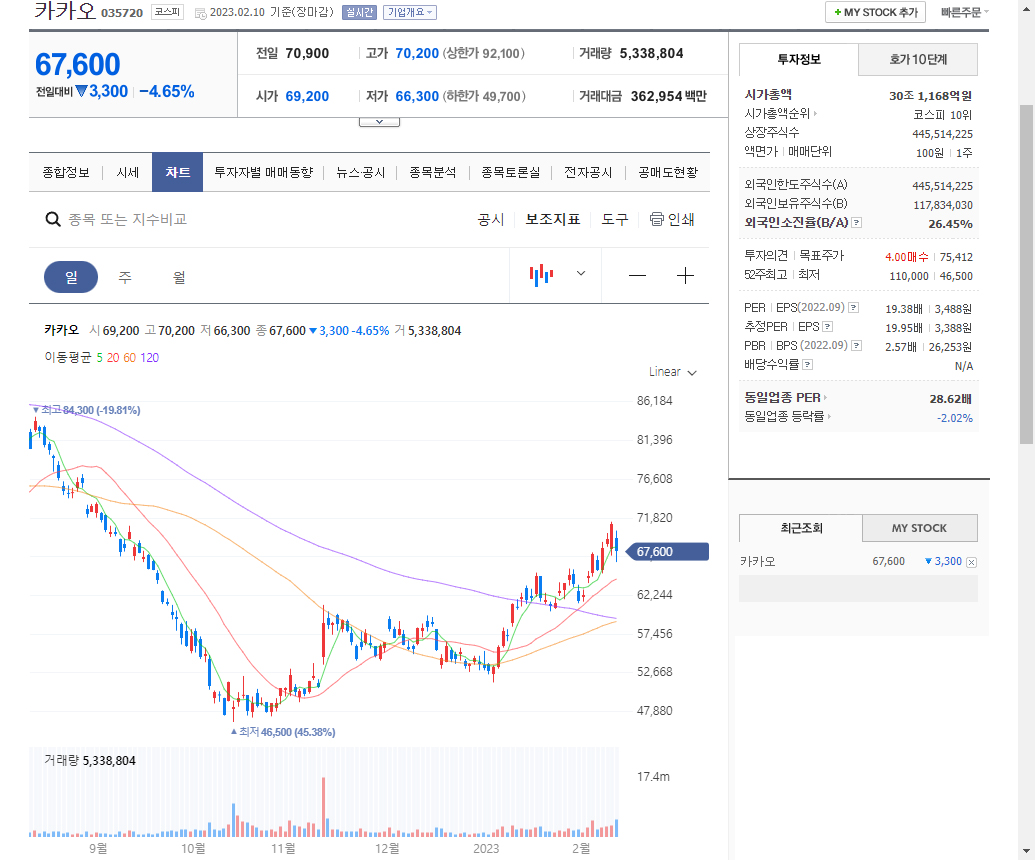This screenshot has width=1035, height=860.
Task: Open the 전자공시 tab
Action: click(588, 172)
